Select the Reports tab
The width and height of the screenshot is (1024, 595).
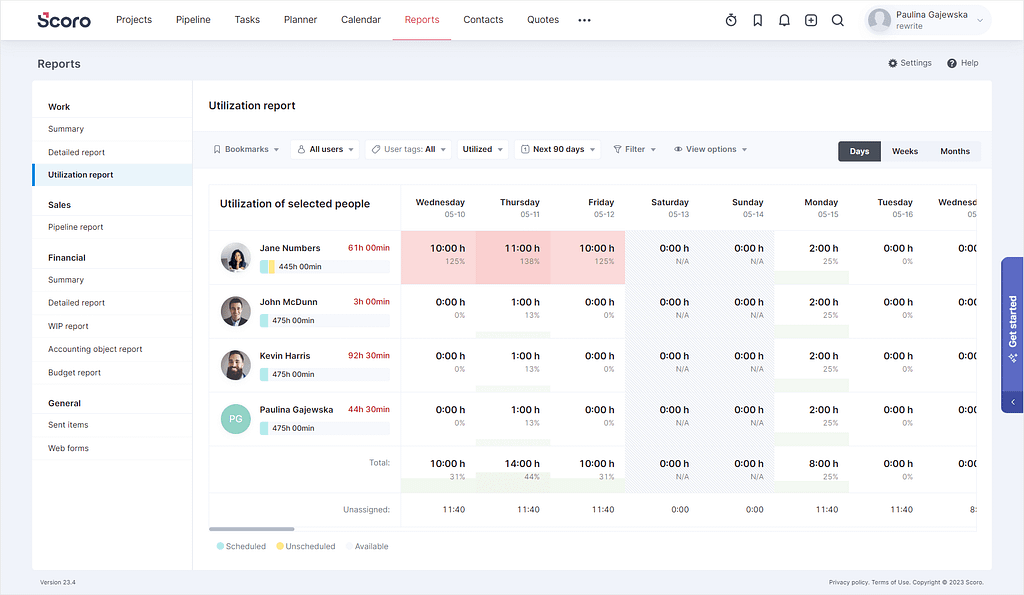click(x=422, y=20)
